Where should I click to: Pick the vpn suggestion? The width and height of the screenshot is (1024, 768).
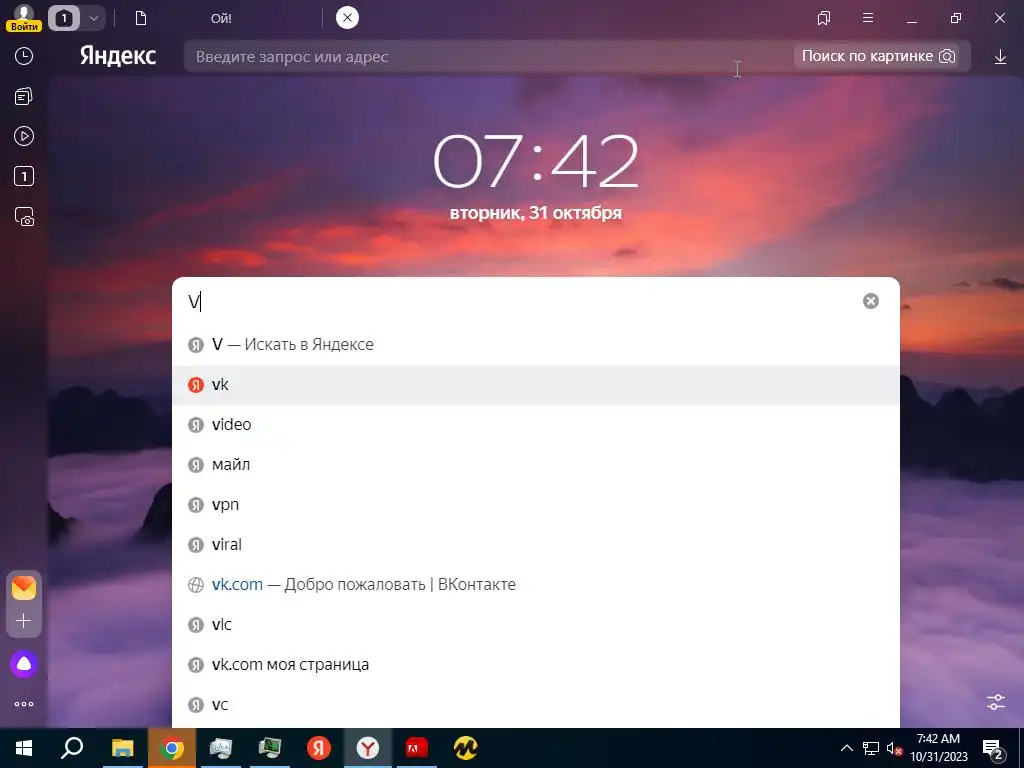[x=536, y=505]
